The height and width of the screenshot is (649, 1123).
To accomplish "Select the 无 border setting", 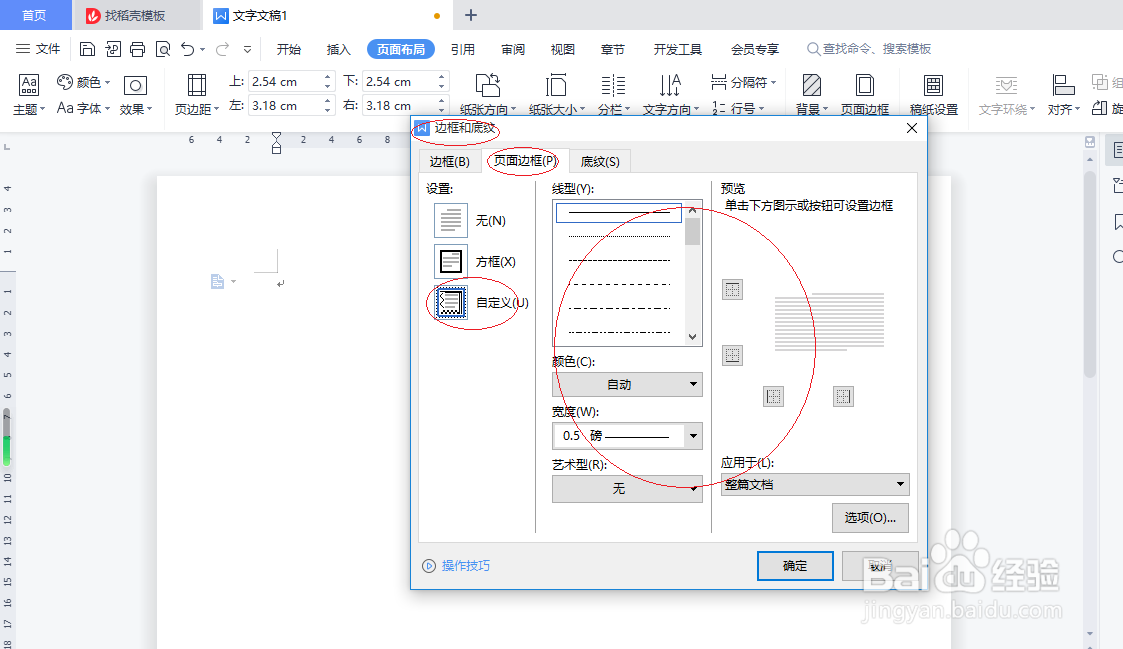I will tap(450, 220).
